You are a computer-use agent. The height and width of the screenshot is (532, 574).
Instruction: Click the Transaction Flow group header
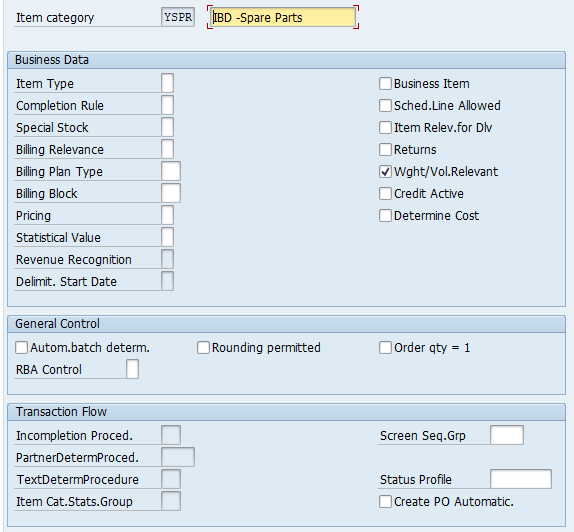coord(286,412)
